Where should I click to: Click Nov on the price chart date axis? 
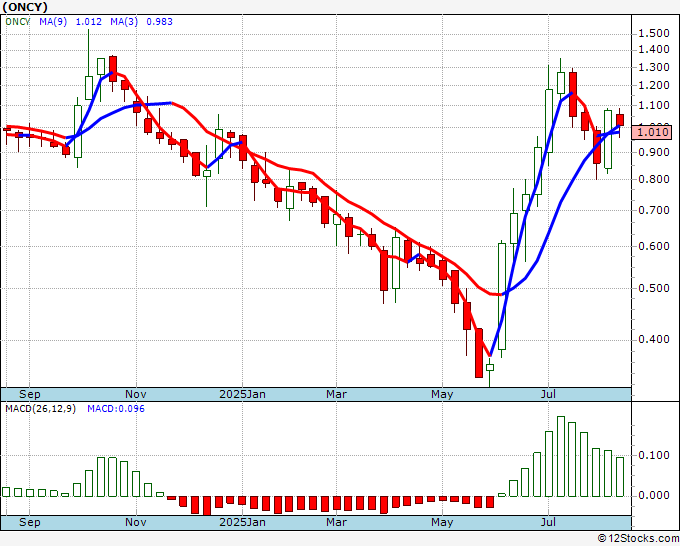coord(136,394)
